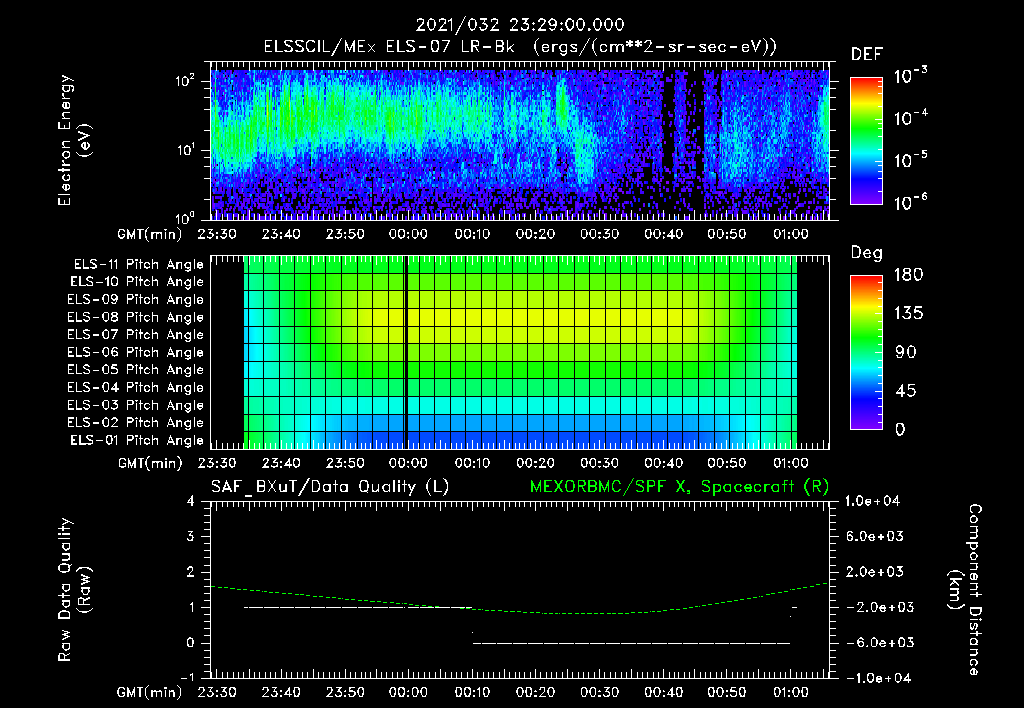The height and width of the screenshot is (708, 1024).
Task: Click the vertical black line at 00:00 in pitch angle plot
Action: (x=406, y=352)
